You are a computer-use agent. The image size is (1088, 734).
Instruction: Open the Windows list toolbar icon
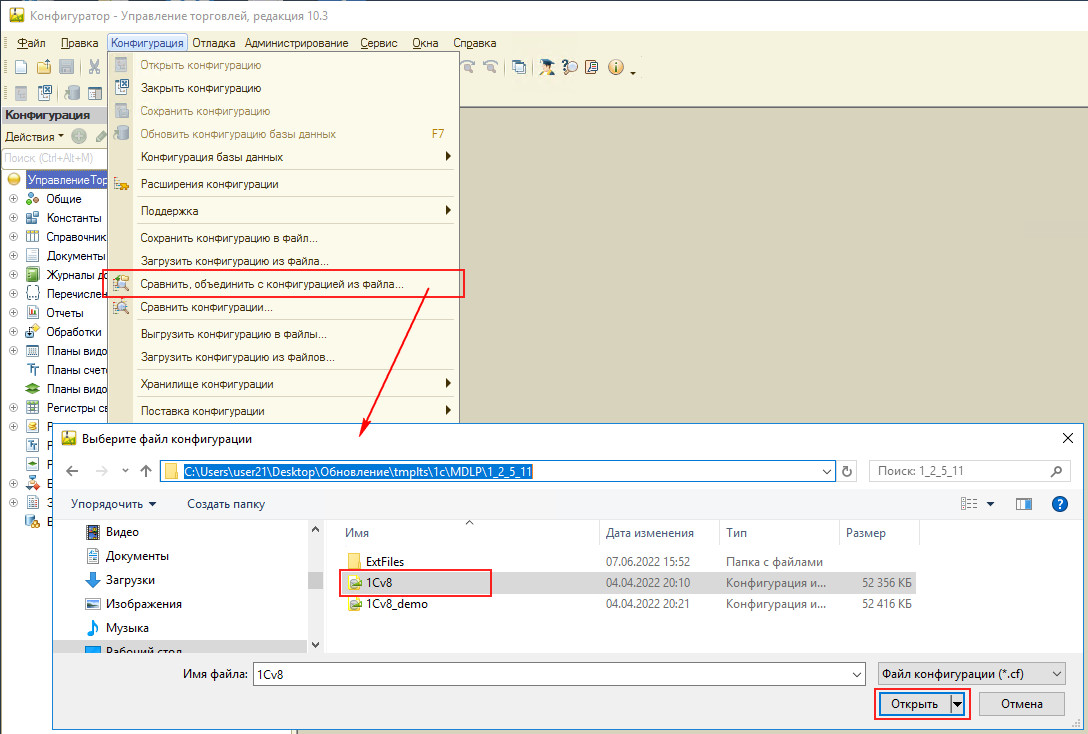pyautogui.click(x=518, y=67)
